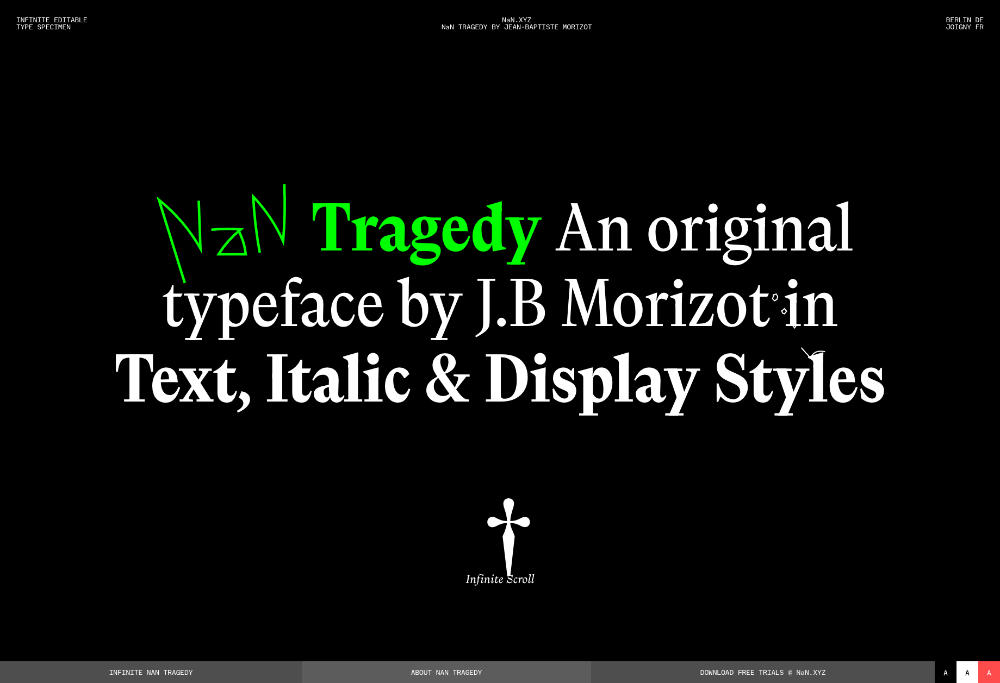
Task: Open the Infinite NaN Tragedy tab
Action: tap(151, 672)
